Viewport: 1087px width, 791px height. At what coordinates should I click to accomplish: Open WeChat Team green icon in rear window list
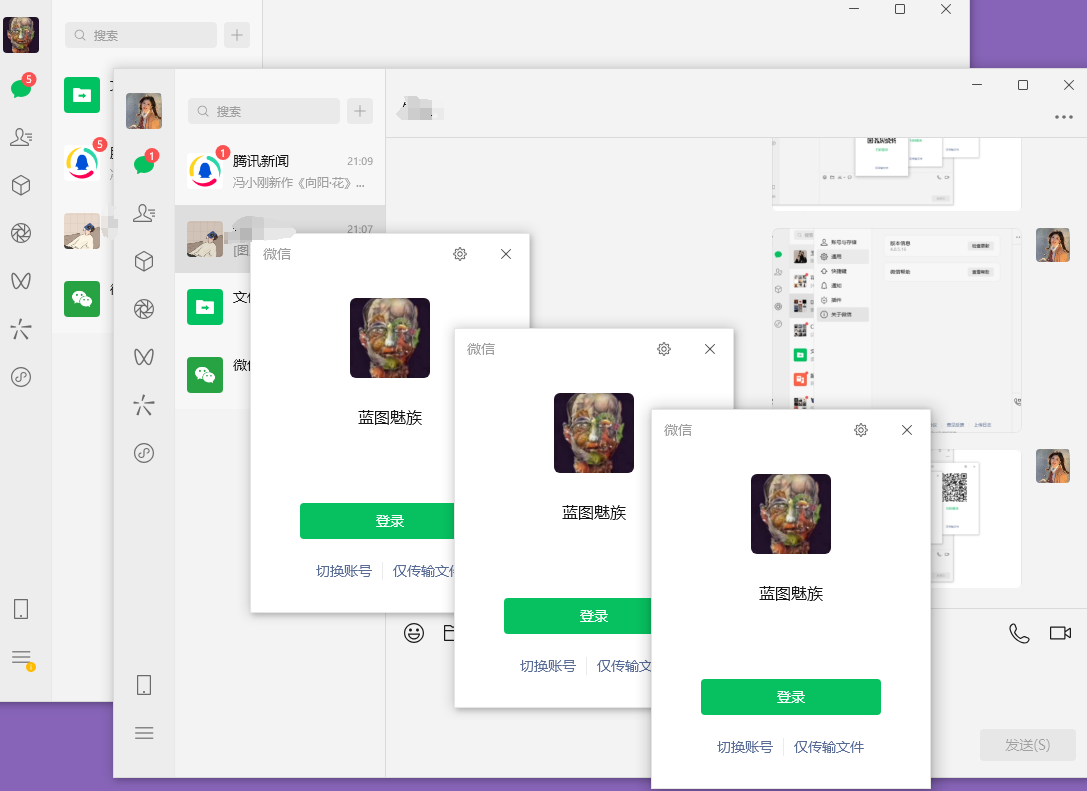[x=82, y=299]
